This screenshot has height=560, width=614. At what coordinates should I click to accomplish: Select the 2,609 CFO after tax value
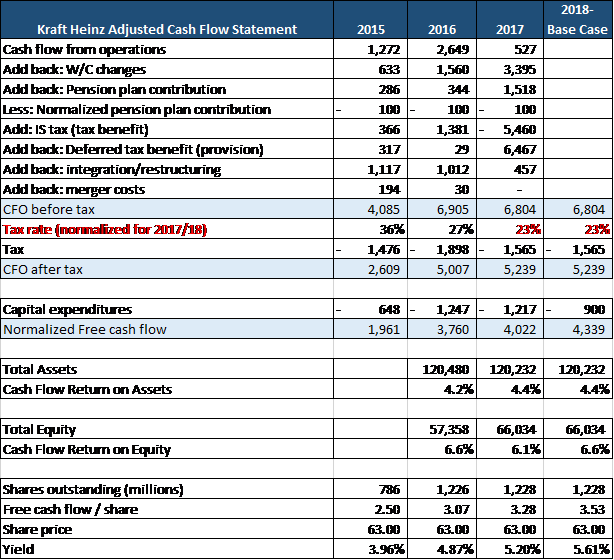[x=383, y=269]
